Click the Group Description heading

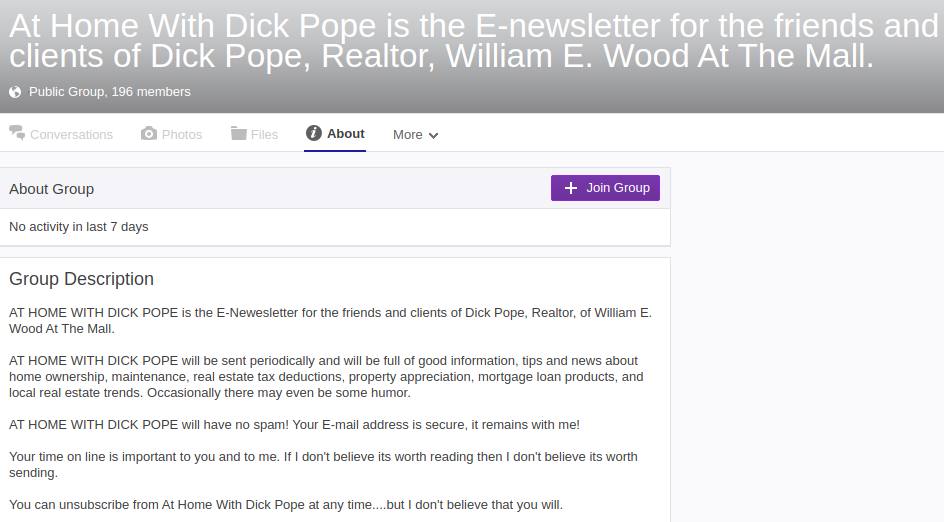82,279
